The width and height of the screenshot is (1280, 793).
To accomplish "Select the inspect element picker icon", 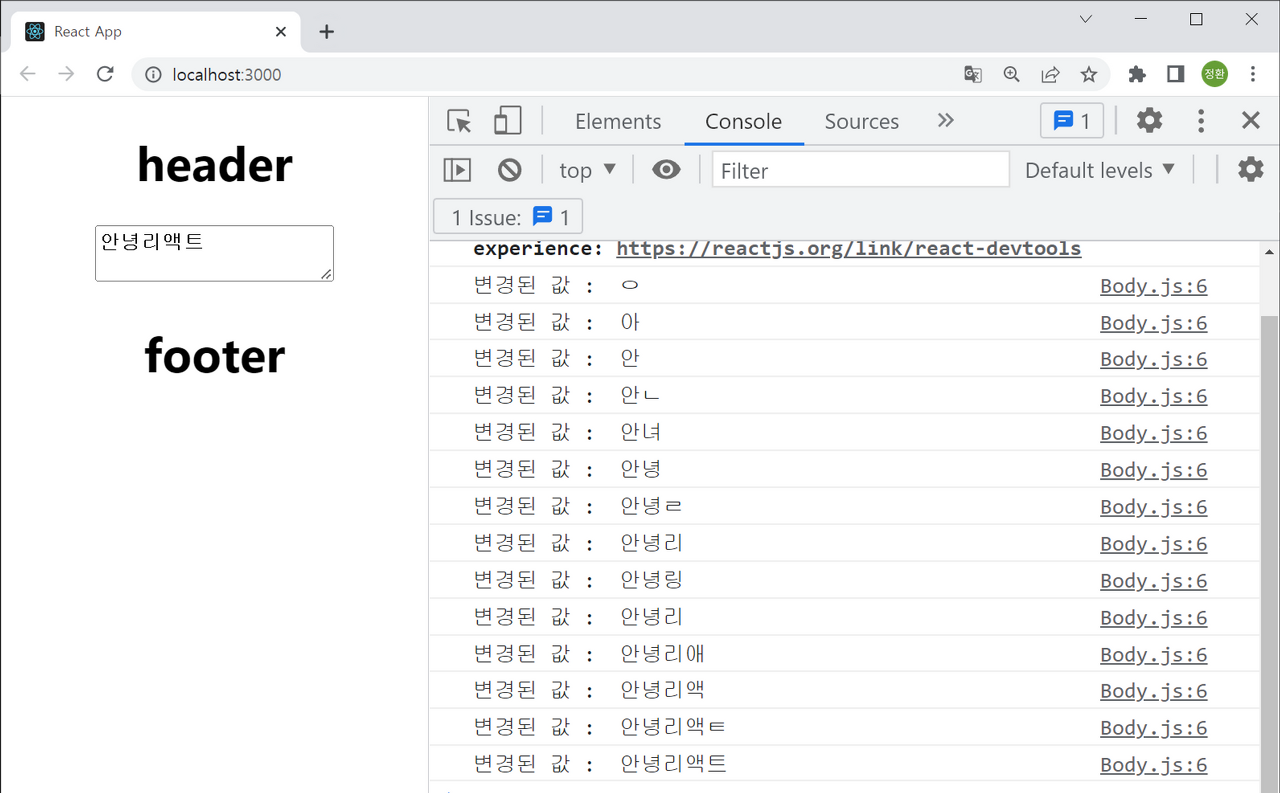I will tap(459, 121).
